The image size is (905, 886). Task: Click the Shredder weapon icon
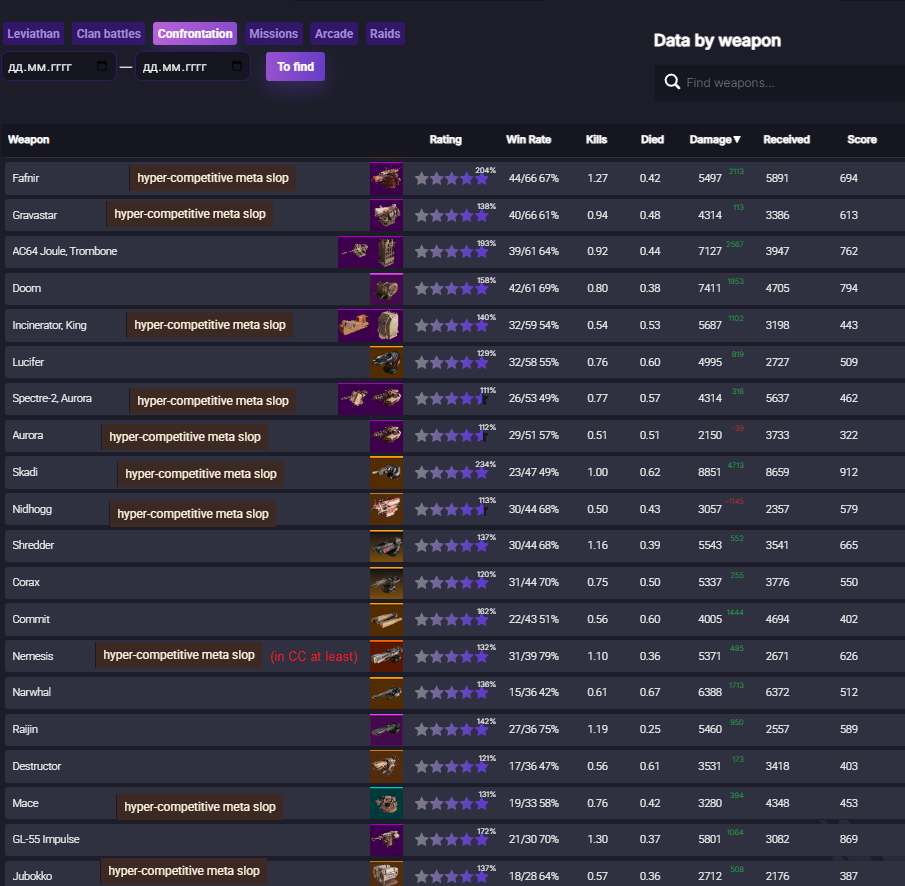(386, 545)
